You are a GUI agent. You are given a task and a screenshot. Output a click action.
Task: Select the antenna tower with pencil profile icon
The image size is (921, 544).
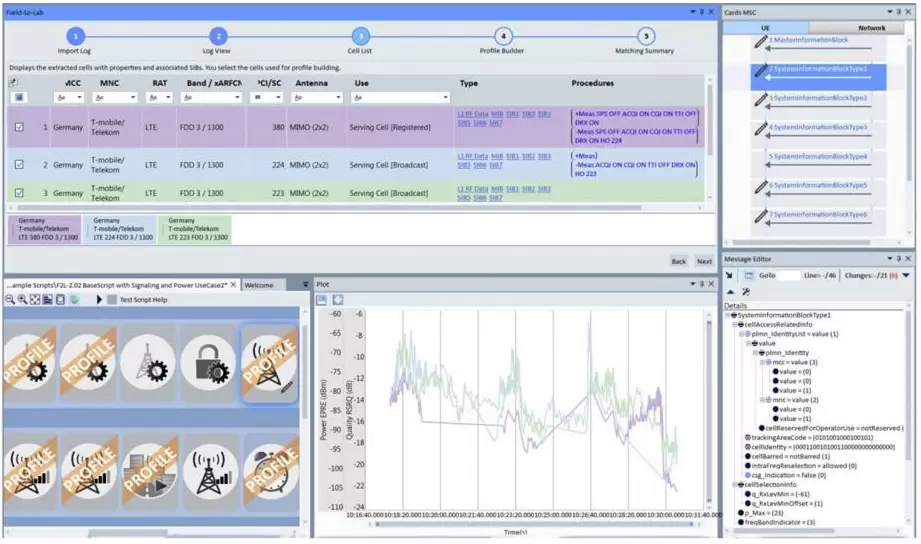pyautogui.click(x=270, y=363)
